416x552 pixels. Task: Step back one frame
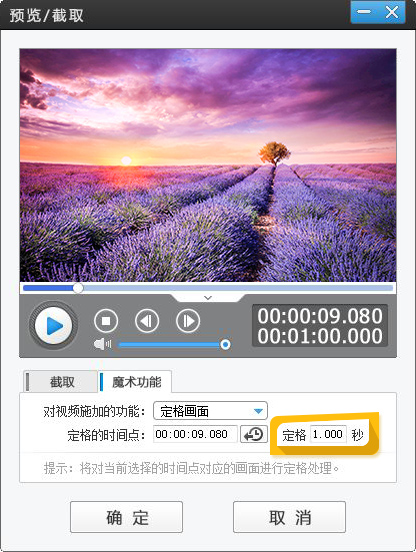[147, 321]
